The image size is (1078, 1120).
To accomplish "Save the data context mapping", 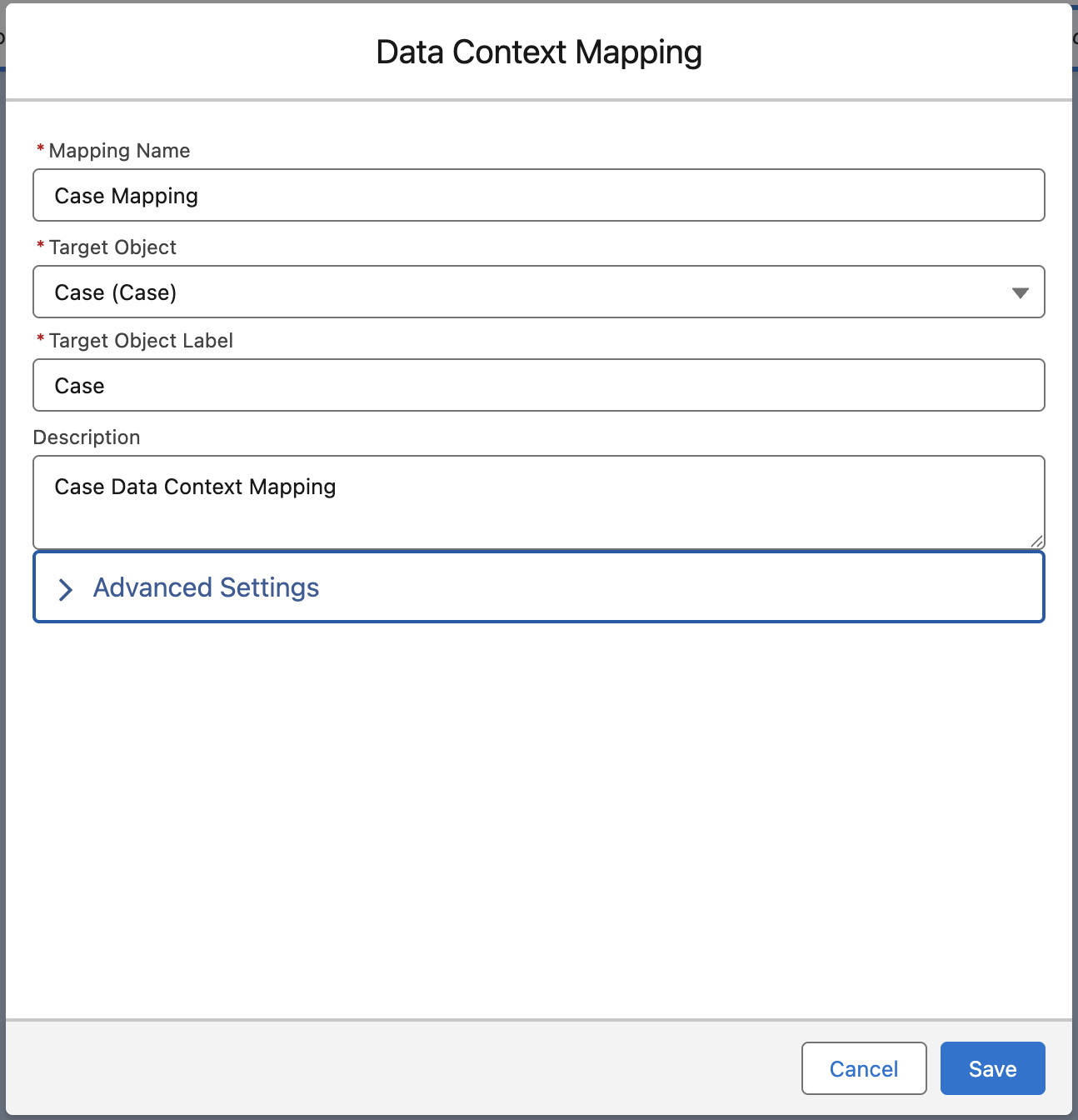I will (x=991, y=1068).
